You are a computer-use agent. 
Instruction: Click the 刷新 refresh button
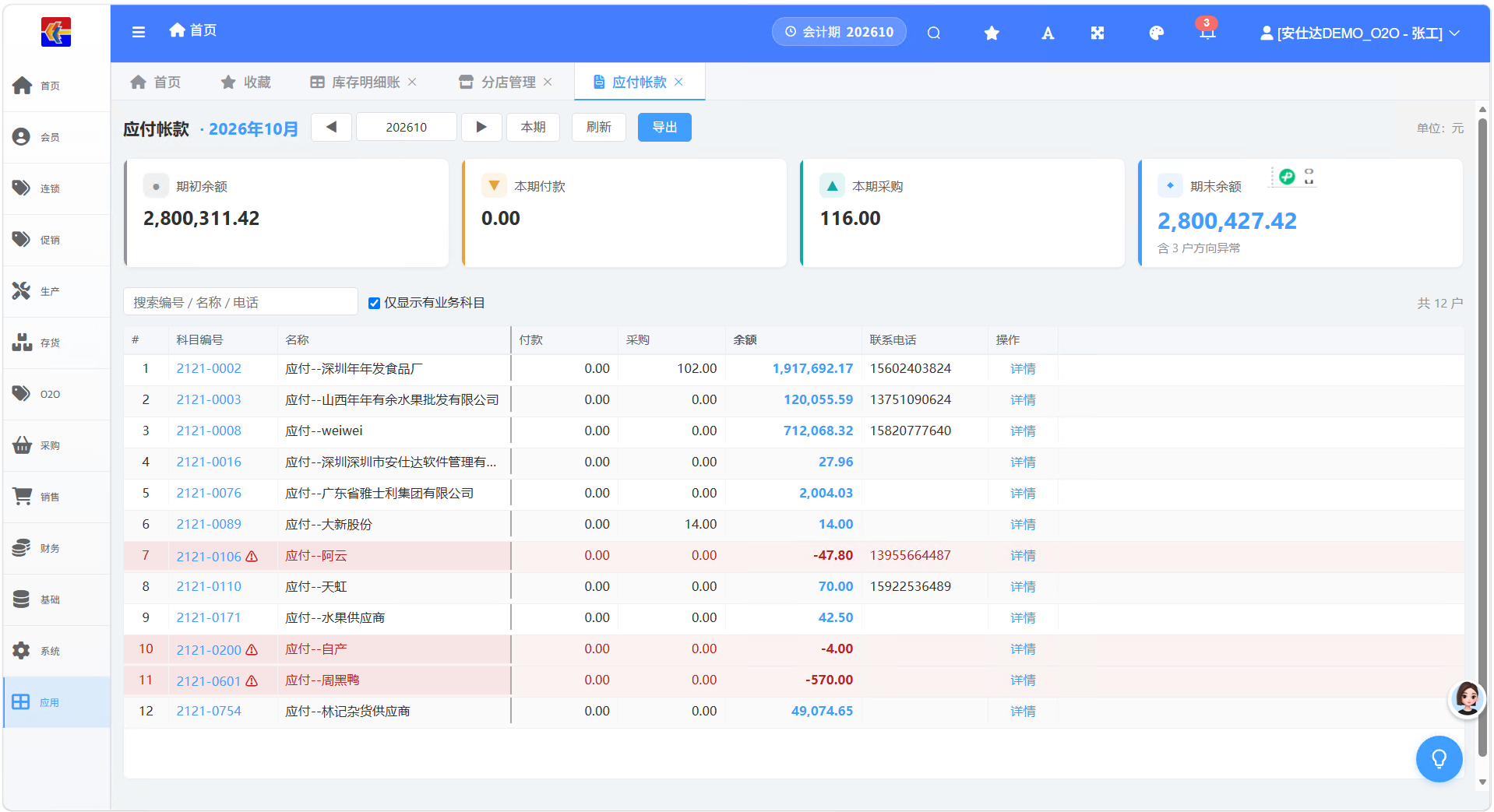click(x=599, y=127)
